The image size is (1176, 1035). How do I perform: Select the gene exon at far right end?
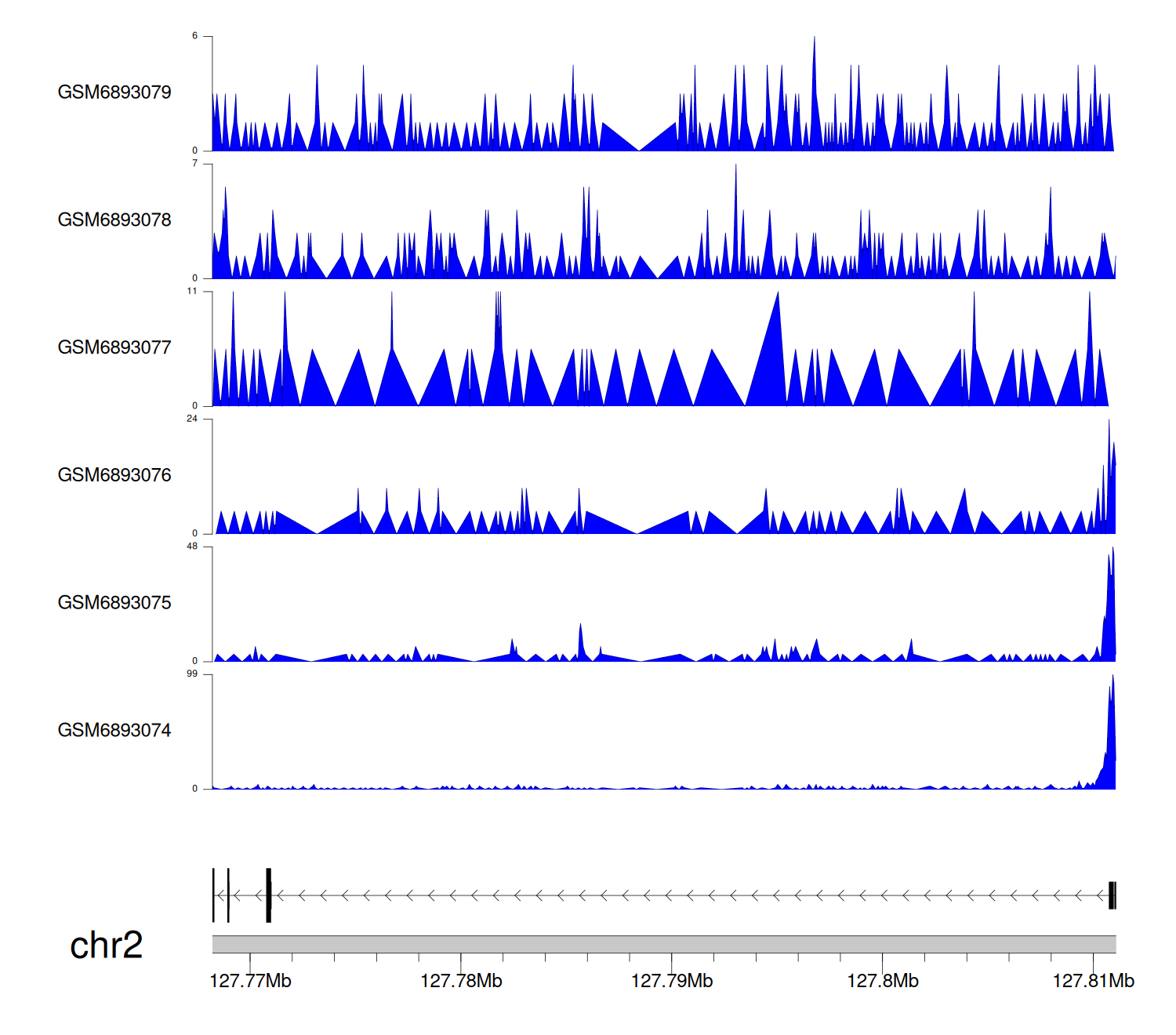tap(1112, 895)
